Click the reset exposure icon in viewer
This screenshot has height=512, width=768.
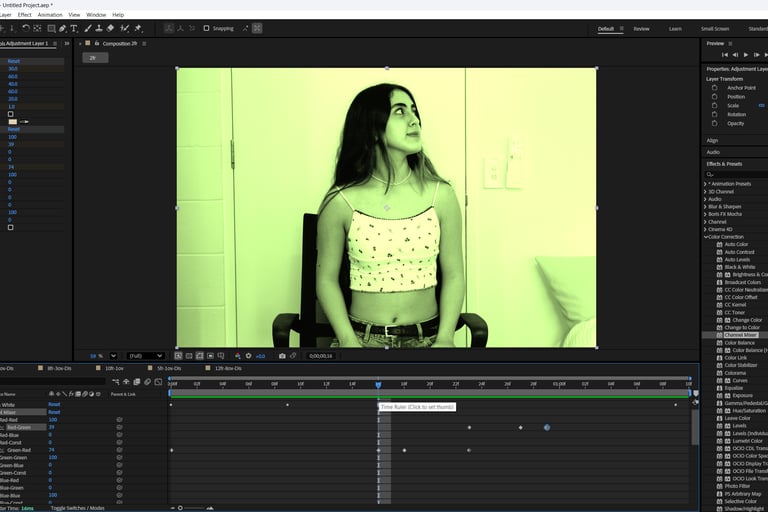pos(248,356)
